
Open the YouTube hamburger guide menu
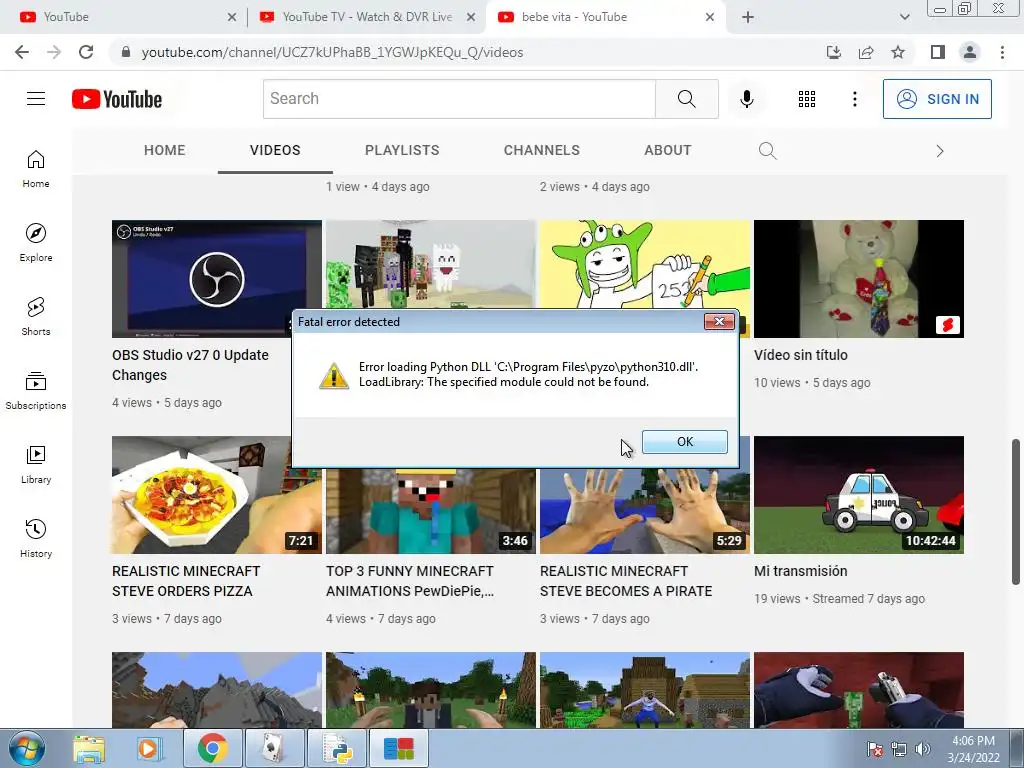coord(36,99)
